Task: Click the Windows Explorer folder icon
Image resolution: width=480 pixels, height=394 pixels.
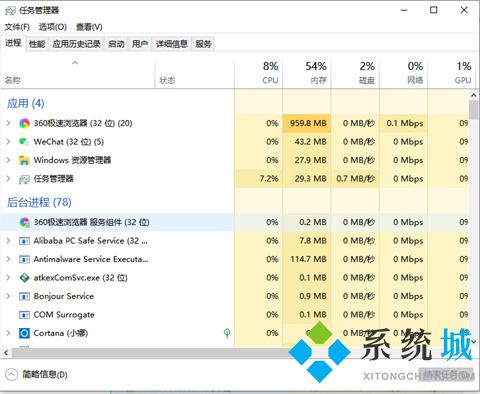Action: click(24, 160)
